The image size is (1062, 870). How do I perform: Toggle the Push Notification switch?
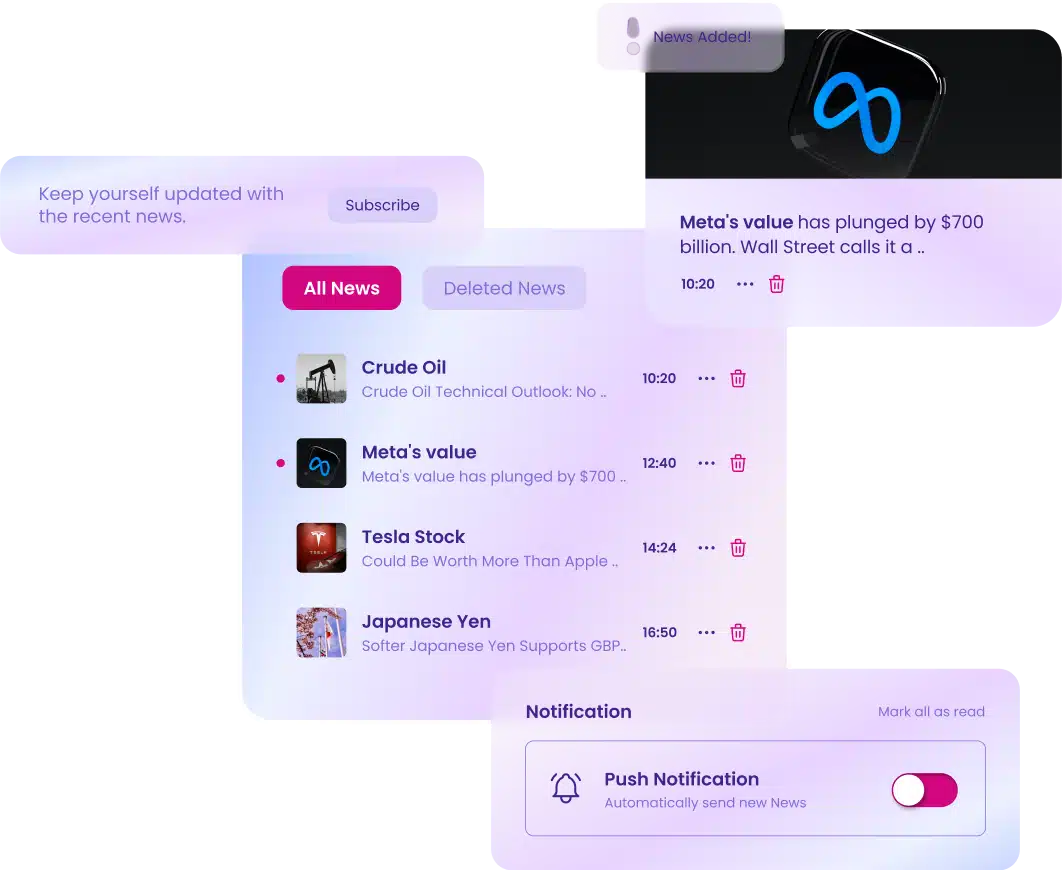click(925, 790)
